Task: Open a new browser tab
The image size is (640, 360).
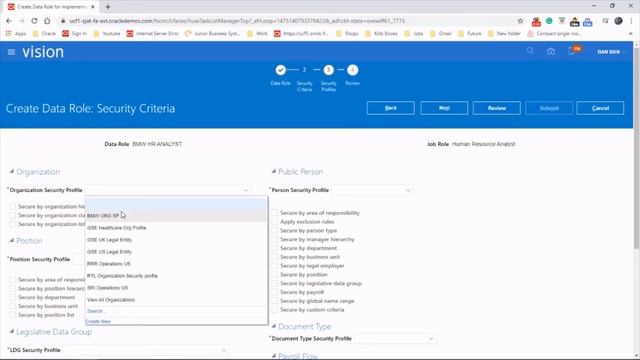Action: point(108,7)
